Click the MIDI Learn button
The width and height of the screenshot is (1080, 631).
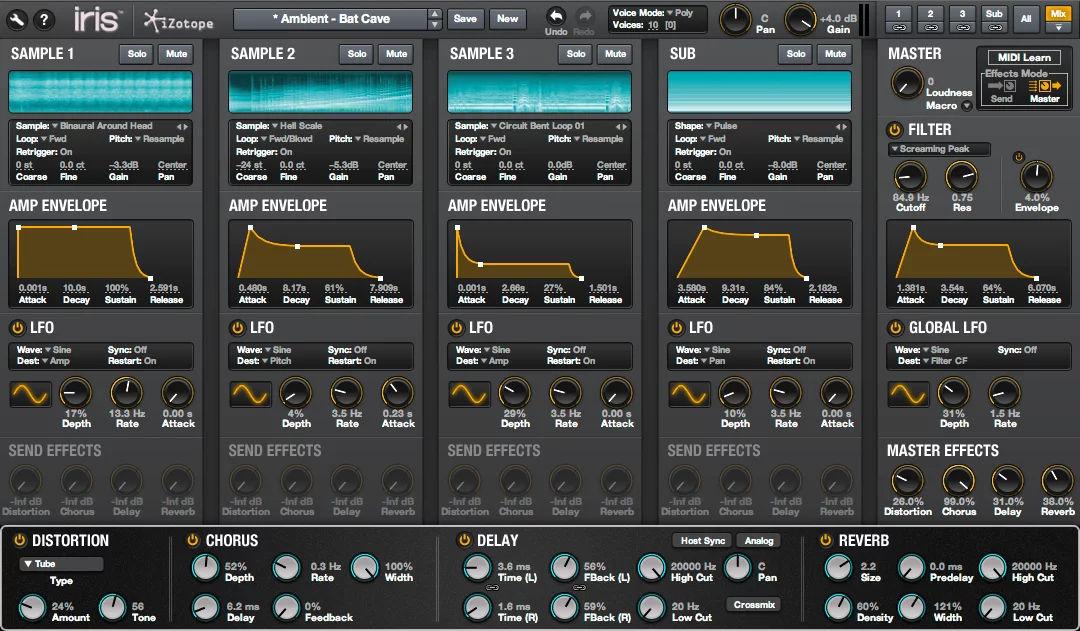[1026, 57]
